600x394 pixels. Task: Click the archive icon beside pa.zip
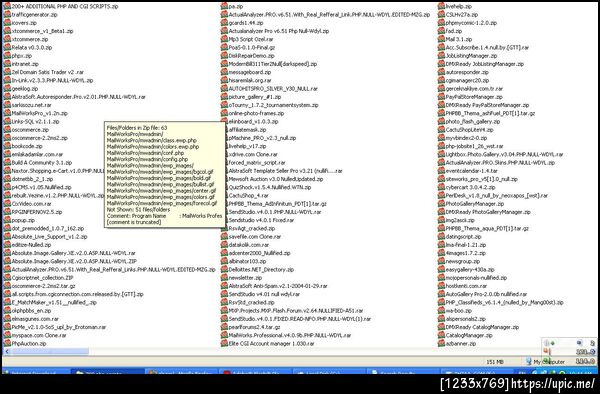(x=224, y=7)
